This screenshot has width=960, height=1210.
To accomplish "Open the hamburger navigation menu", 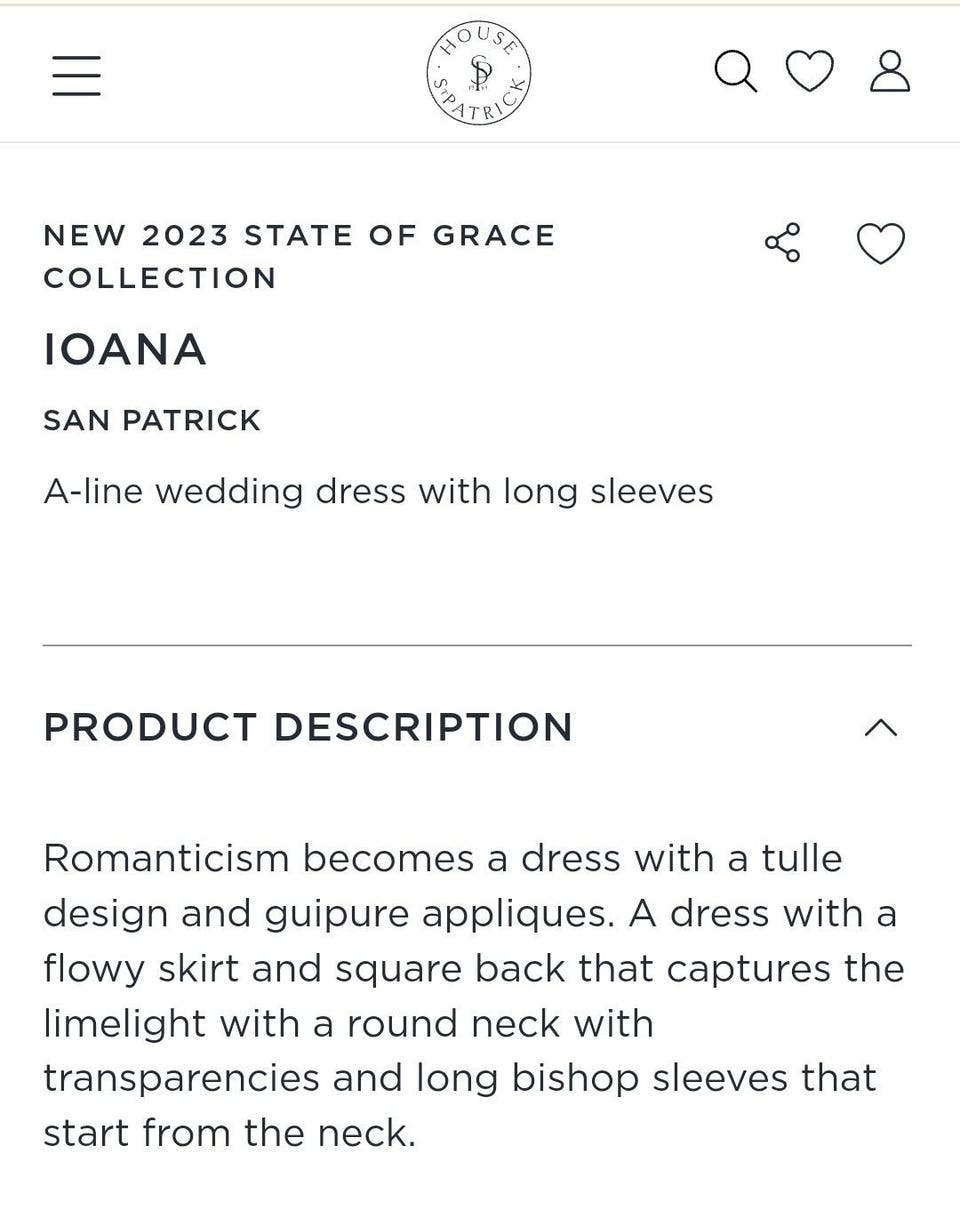I will (77, 75).
